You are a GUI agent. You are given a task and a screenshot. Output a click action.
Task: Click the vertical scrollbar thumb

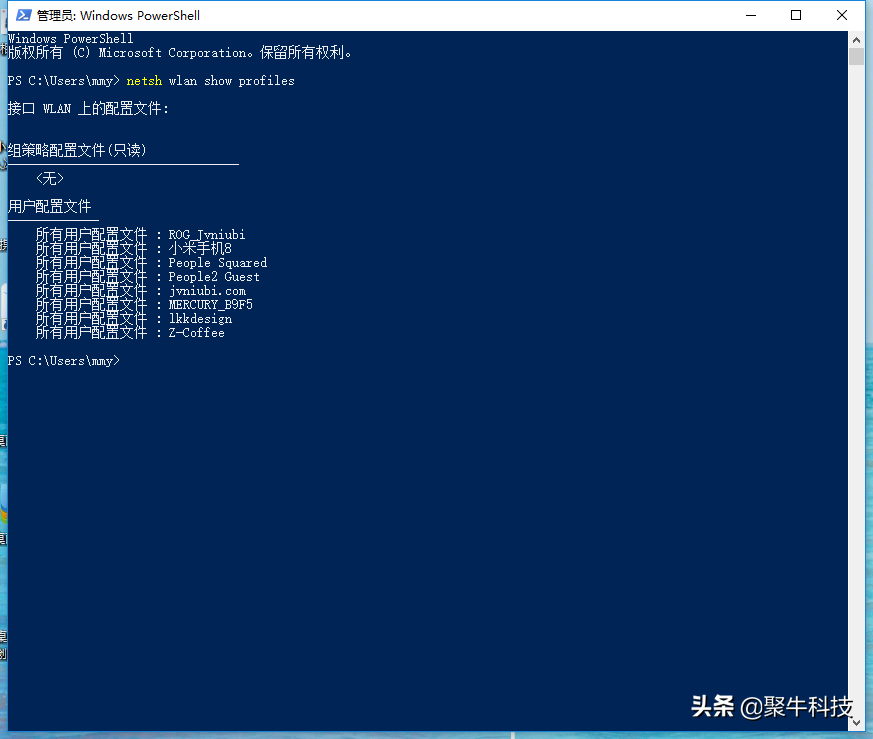[856, 57]
